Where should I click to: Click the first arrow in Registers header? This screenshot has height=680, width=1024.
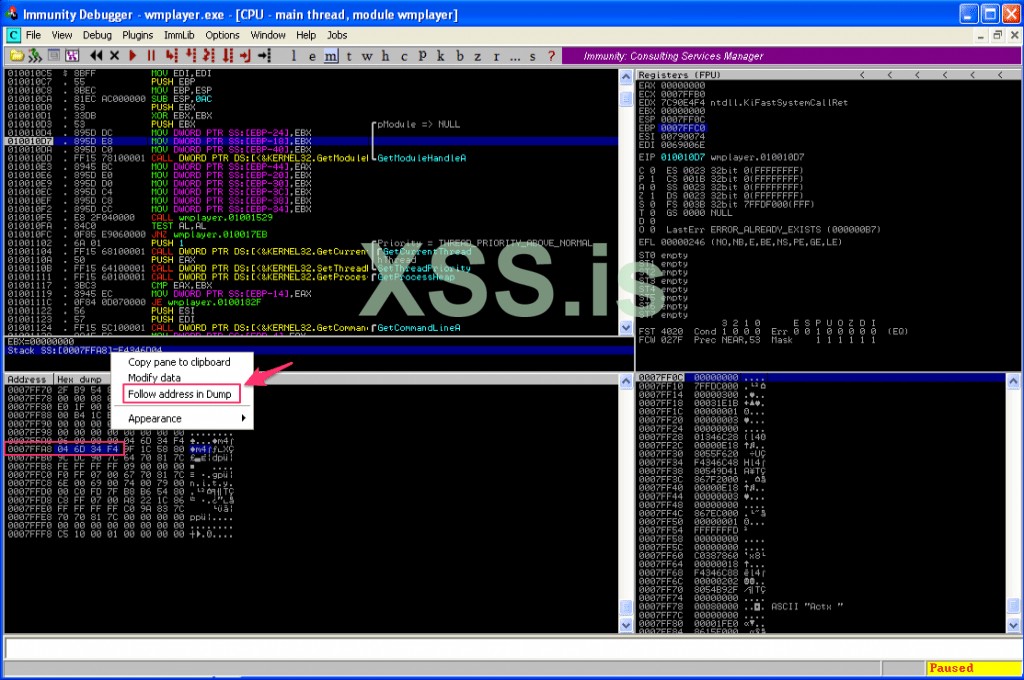click(x=863, y=75)
